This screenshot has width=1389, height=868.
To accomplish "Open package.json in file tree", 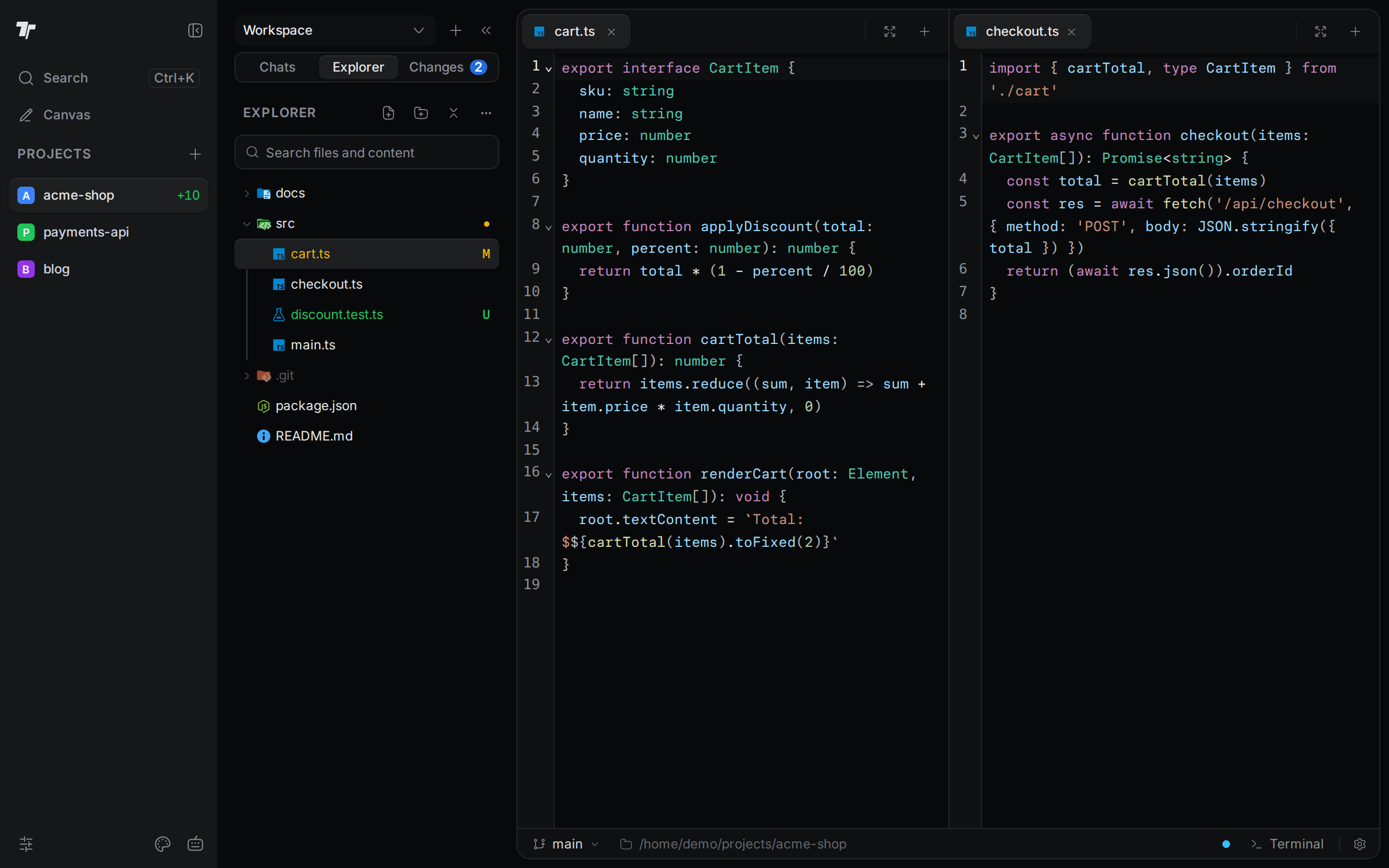I will (x=367, y=406).
